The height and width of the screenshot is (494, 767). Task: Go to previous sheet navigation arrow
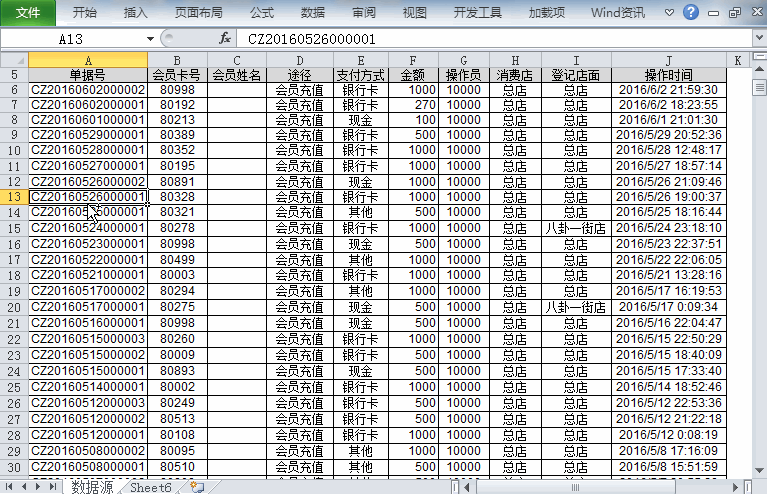(x=24, y=487)
